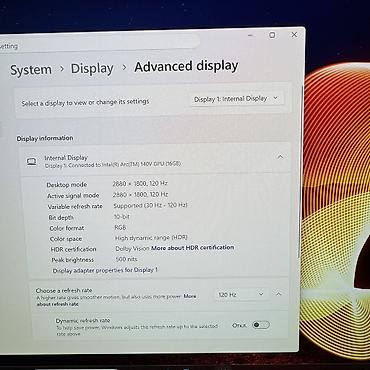This screenshot has height=370, width=370.
Task: Select the Supported (30 Hz - 120 Hz) text
Action: click(150, 205)
